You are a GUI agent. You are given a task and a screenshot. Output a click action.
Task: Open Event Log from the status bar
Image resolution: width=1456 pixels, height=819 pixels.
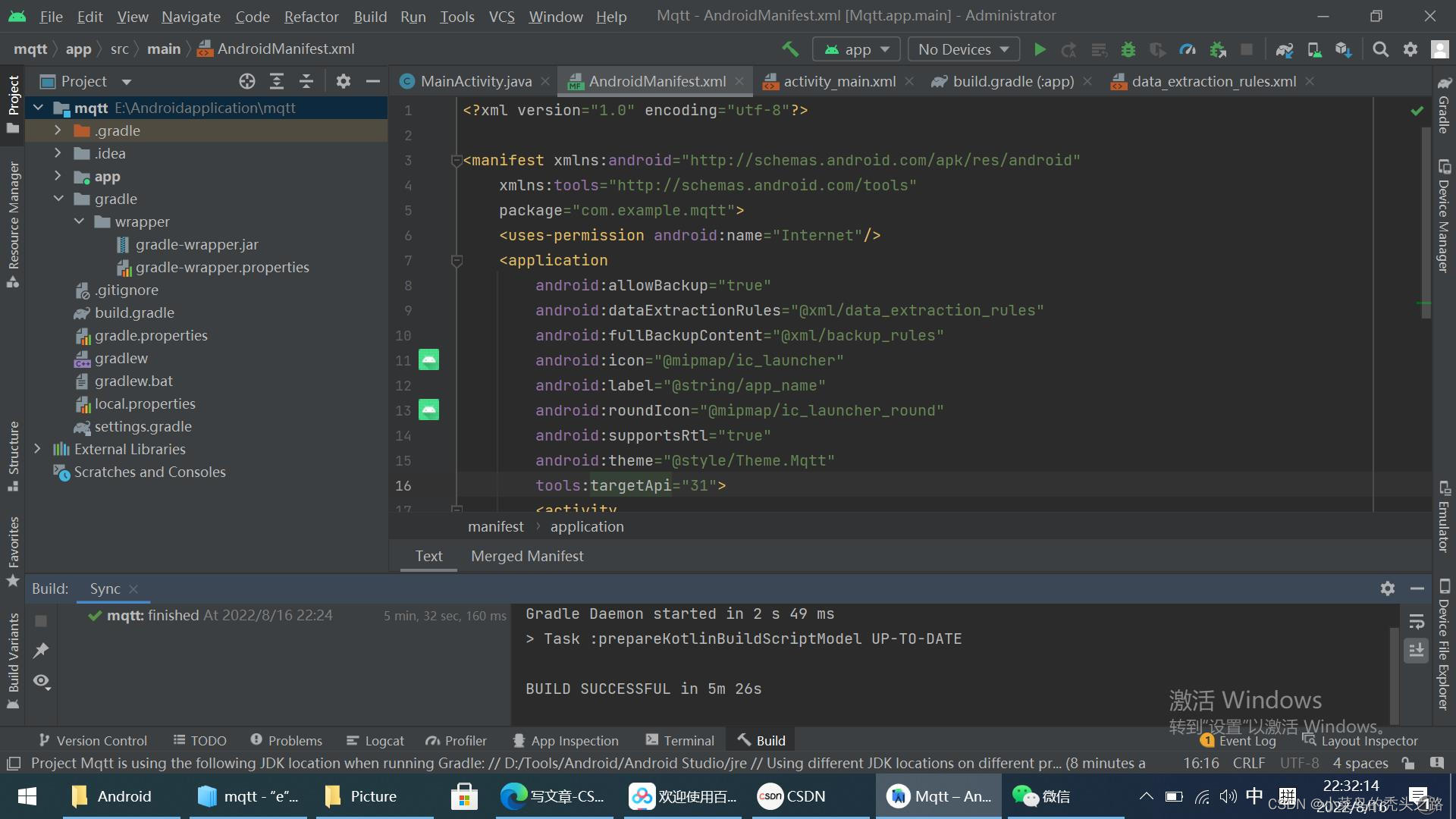click(1247, 741)
